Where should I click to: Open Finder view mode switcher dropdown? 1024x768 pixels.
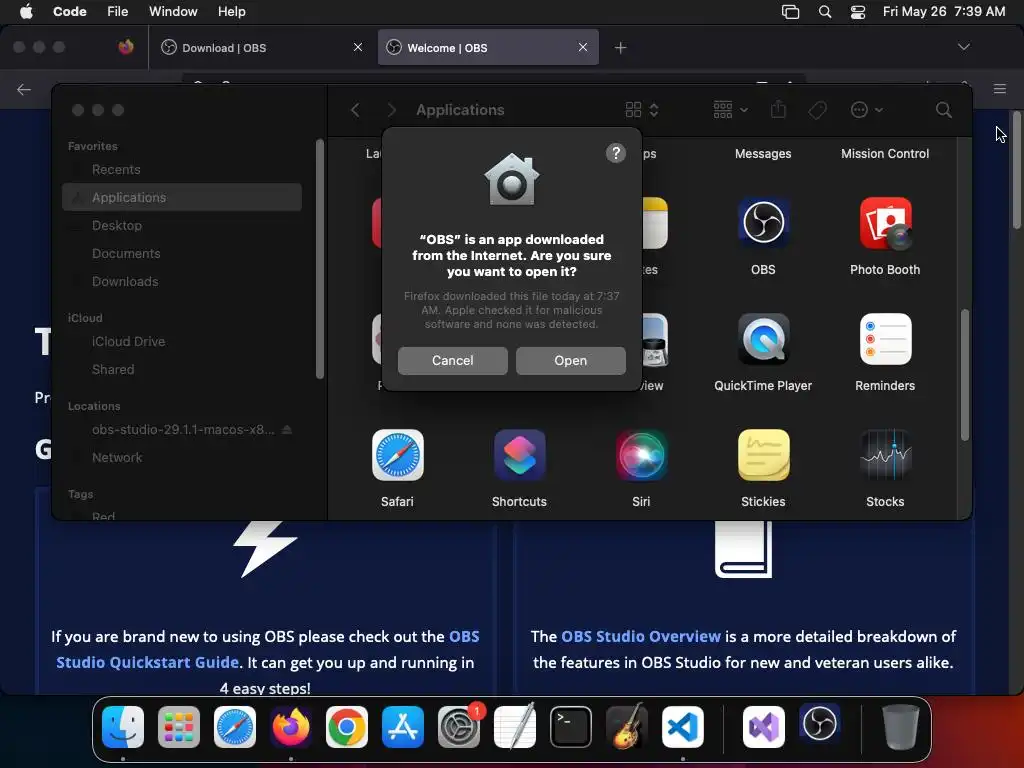(641, 110)
